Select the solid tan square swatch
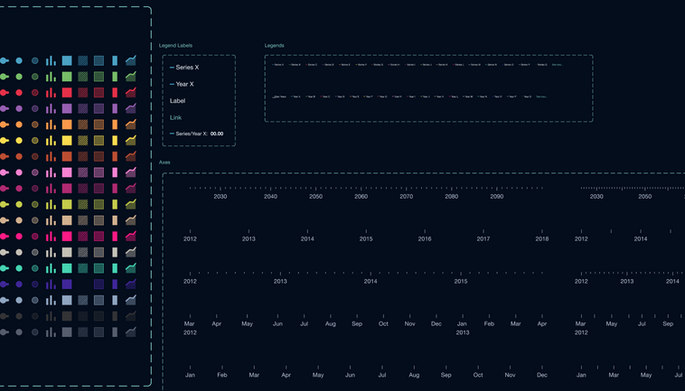 [67, 220]
